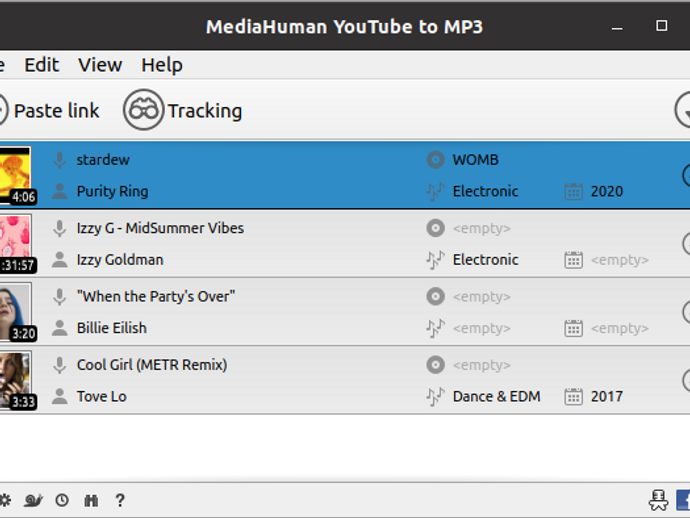Select the stardew track thumbnail
The height and width of the screenshot is (518, 690).
(x=15, y=175)
